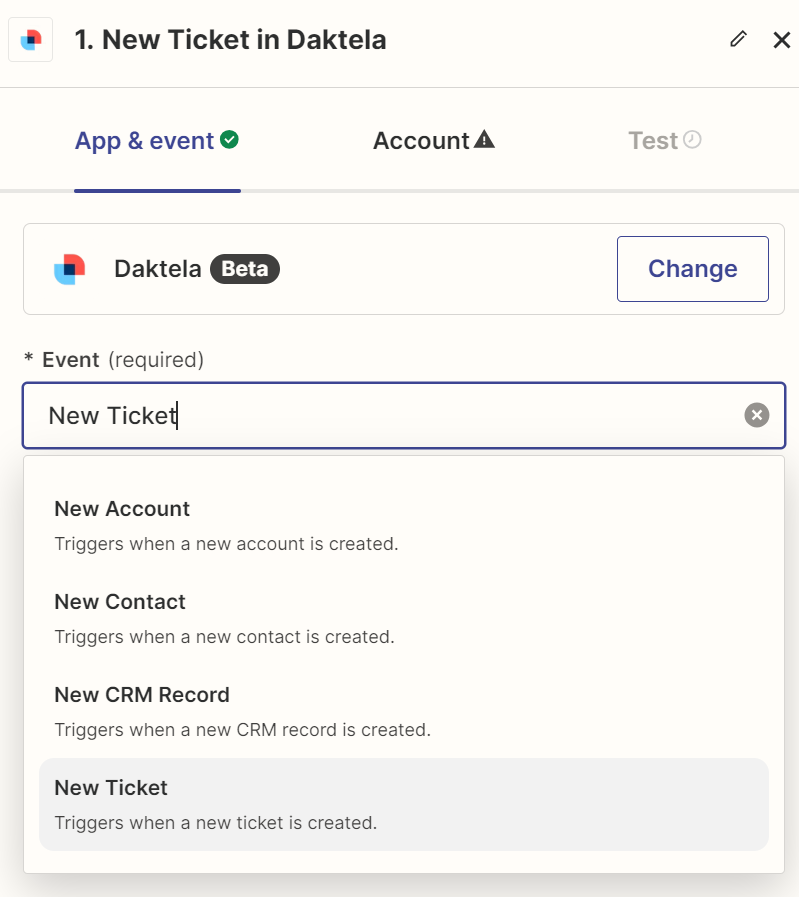Switch to the App & event tab
The width and height of the screenshot is (799, 897).
pyautogui.click(x=145, y=141)
